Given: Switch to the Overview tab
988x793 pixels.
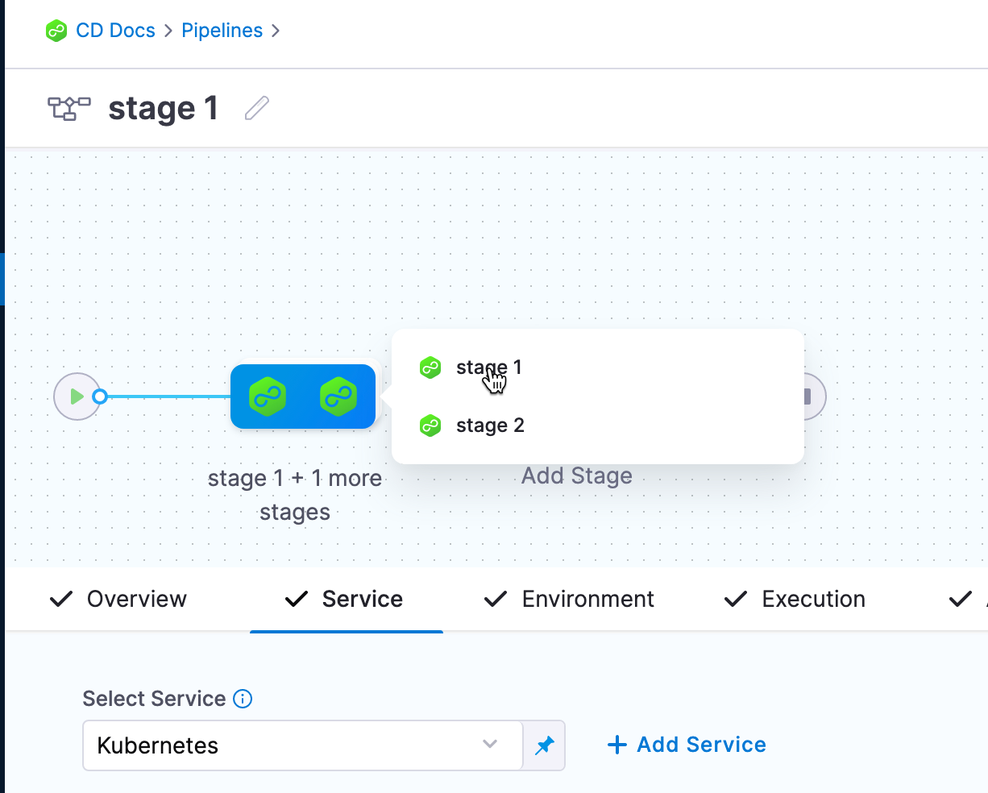Looking at the screenshot, I should pyautogui.click(x=119, y=599).
